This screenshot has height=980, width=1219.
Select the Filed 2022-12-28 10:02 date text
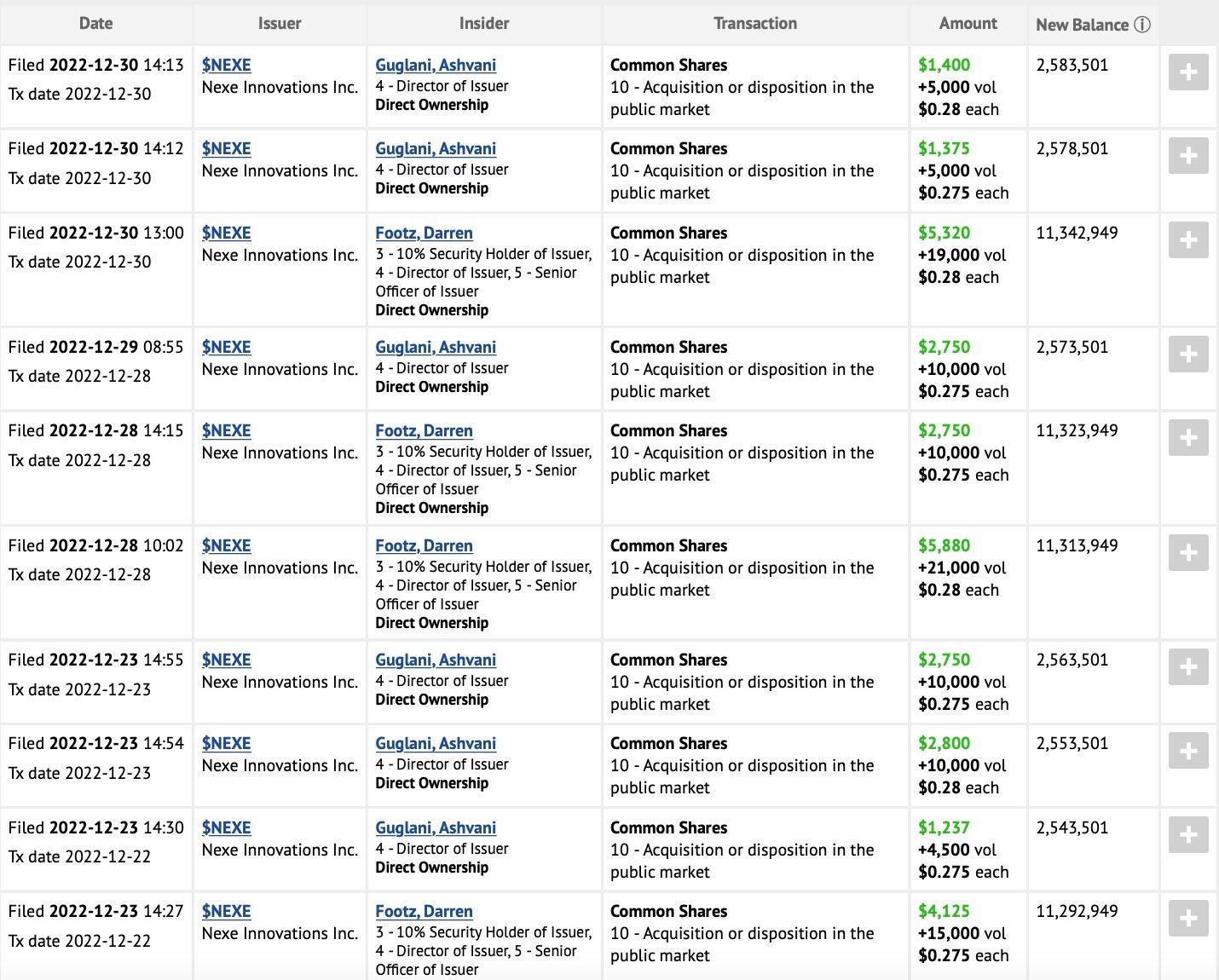(x=95, y=545)
